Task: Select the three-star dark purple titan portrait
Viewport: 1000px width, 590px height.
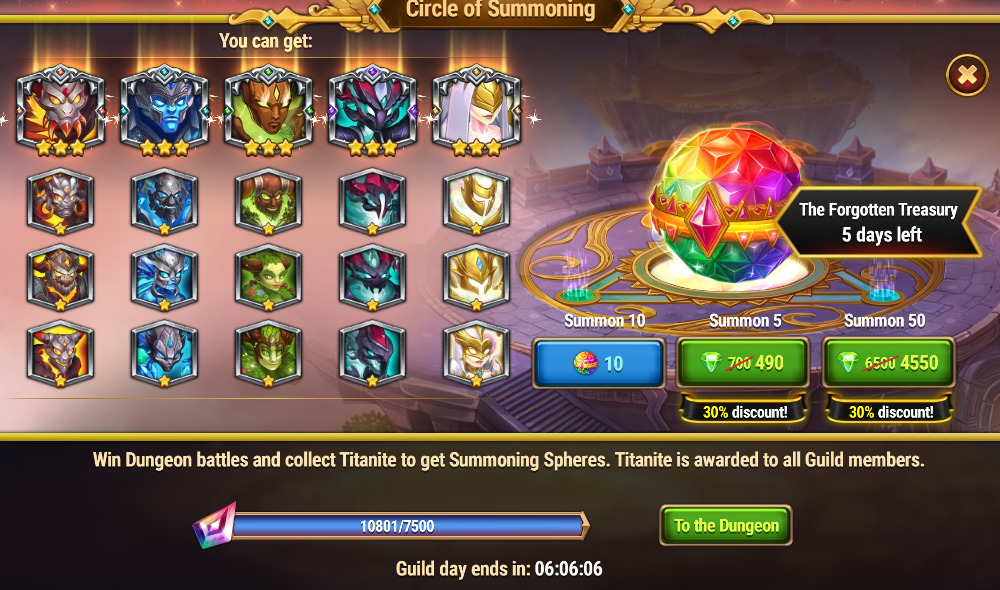Action: 372,110
